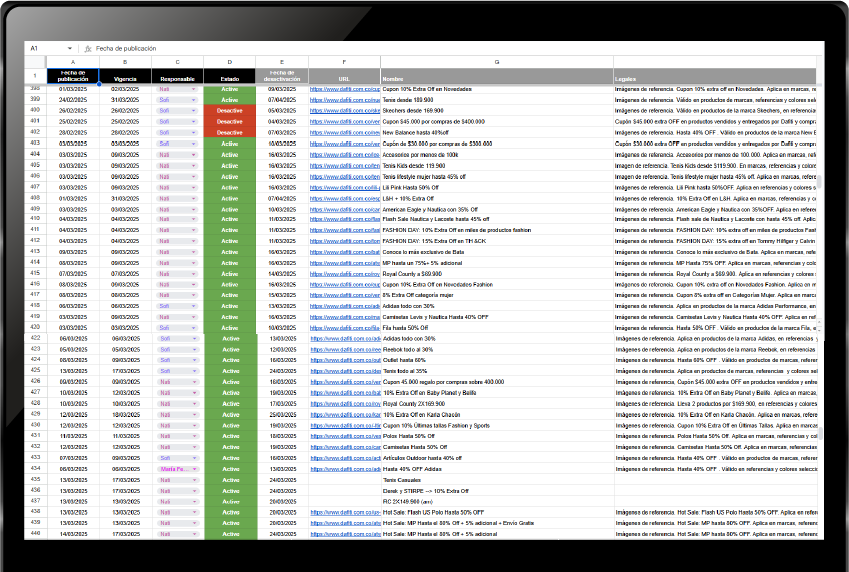Viewport: 849px width, 572px height.
Task: Select column B header
Action: click(125, 62)
